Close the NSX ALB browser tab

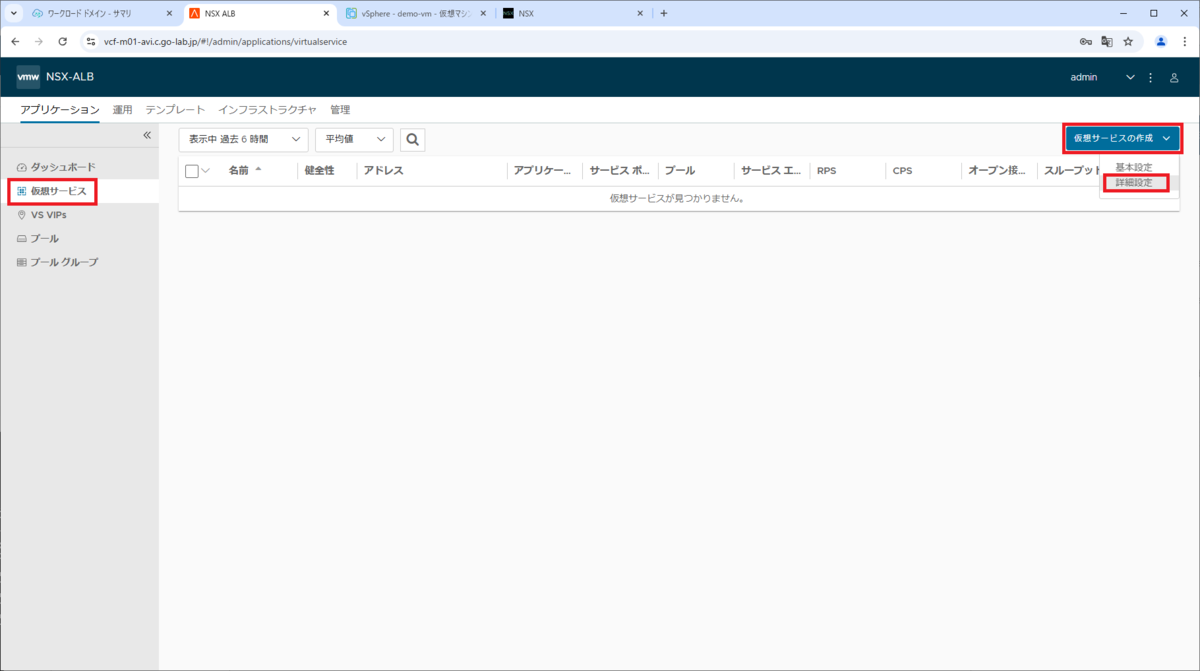pyautogui.click(x=326, y=13)
